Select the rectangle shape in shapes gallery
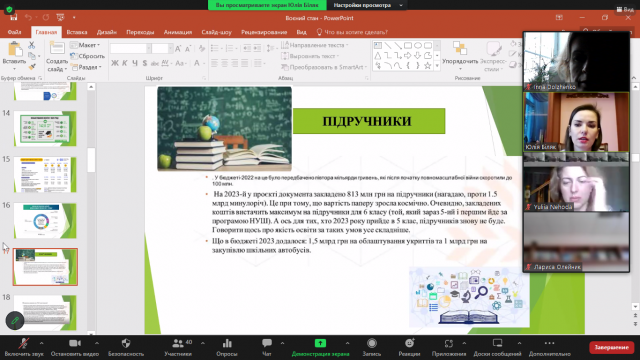The height and width of the screenshot is (360, 640). click(408, 45)
